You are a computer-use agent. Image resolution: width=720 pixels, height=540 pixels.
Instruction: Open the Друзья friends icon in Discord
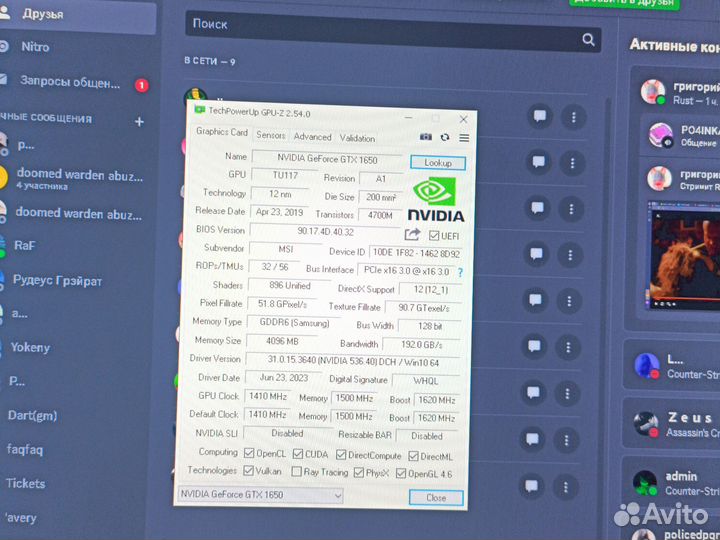(5, 12)
